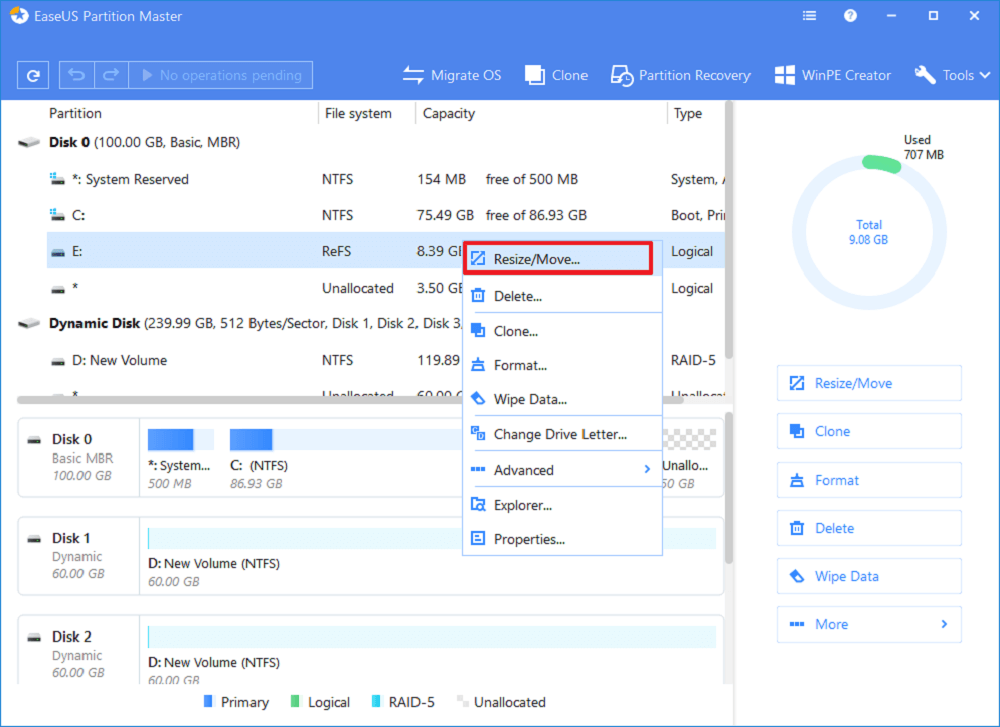
Task: Click the trash icon beside Delete... in the menu
Action: coord(478,296)
